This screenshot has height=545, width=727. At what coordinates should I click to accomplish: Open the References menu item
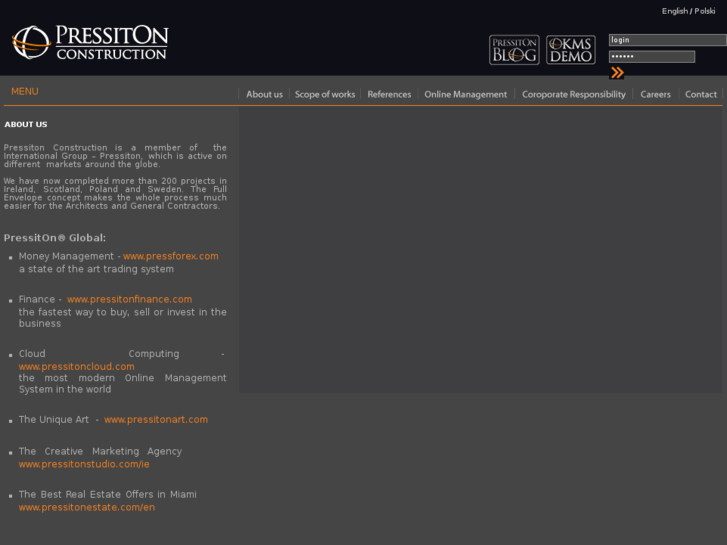click(389, 94)
